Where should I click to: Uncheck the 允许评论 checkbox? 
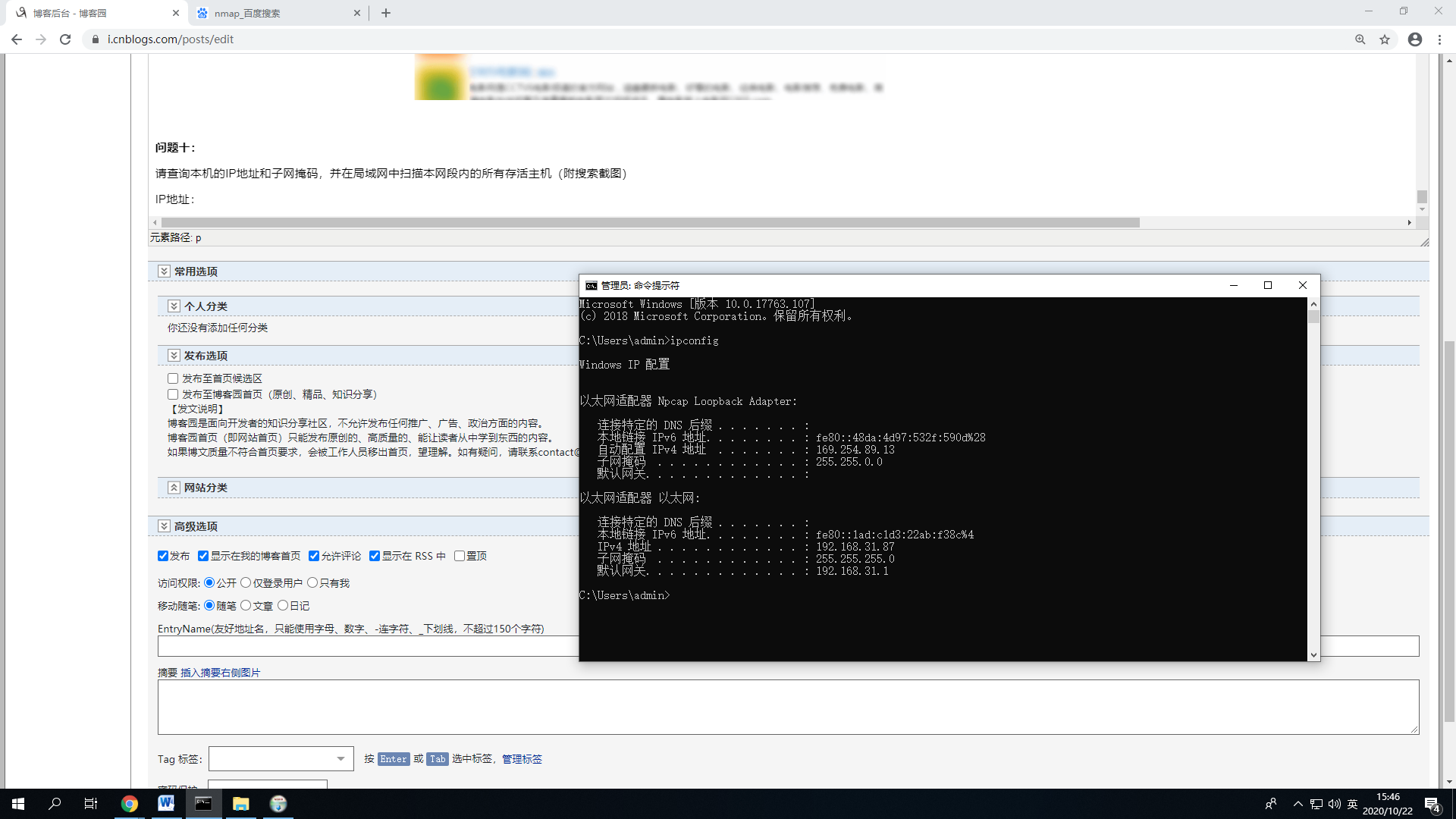pos(314,556)
